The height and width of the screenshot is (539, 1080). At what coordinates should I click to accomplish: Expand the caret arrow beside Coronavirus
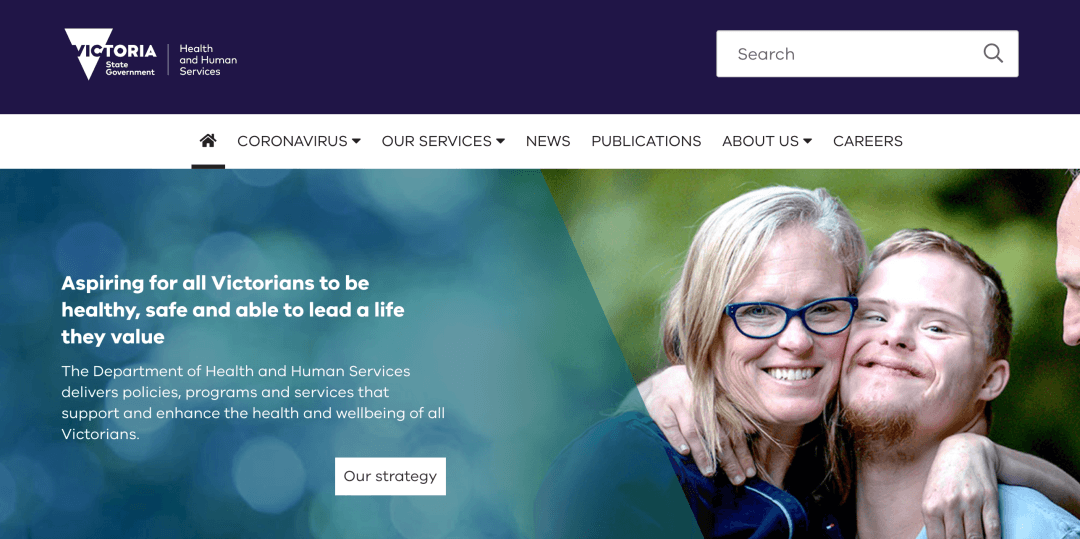click(x=356, y=141)
